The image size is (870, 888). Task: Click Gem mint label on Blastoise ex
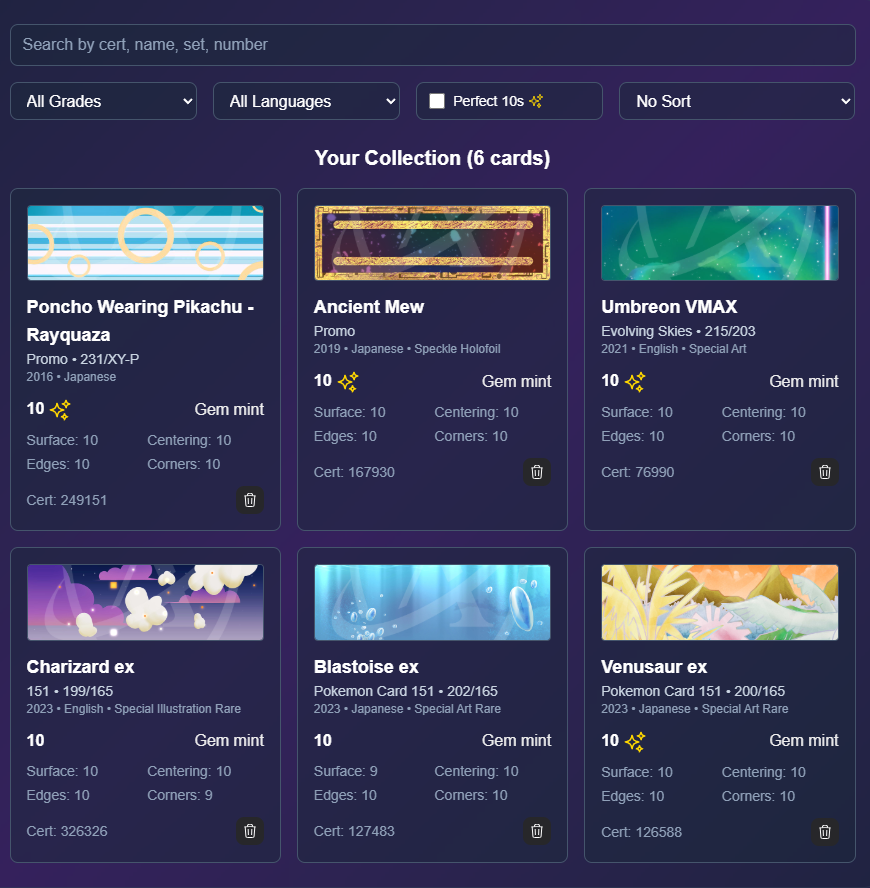(517, 740)
